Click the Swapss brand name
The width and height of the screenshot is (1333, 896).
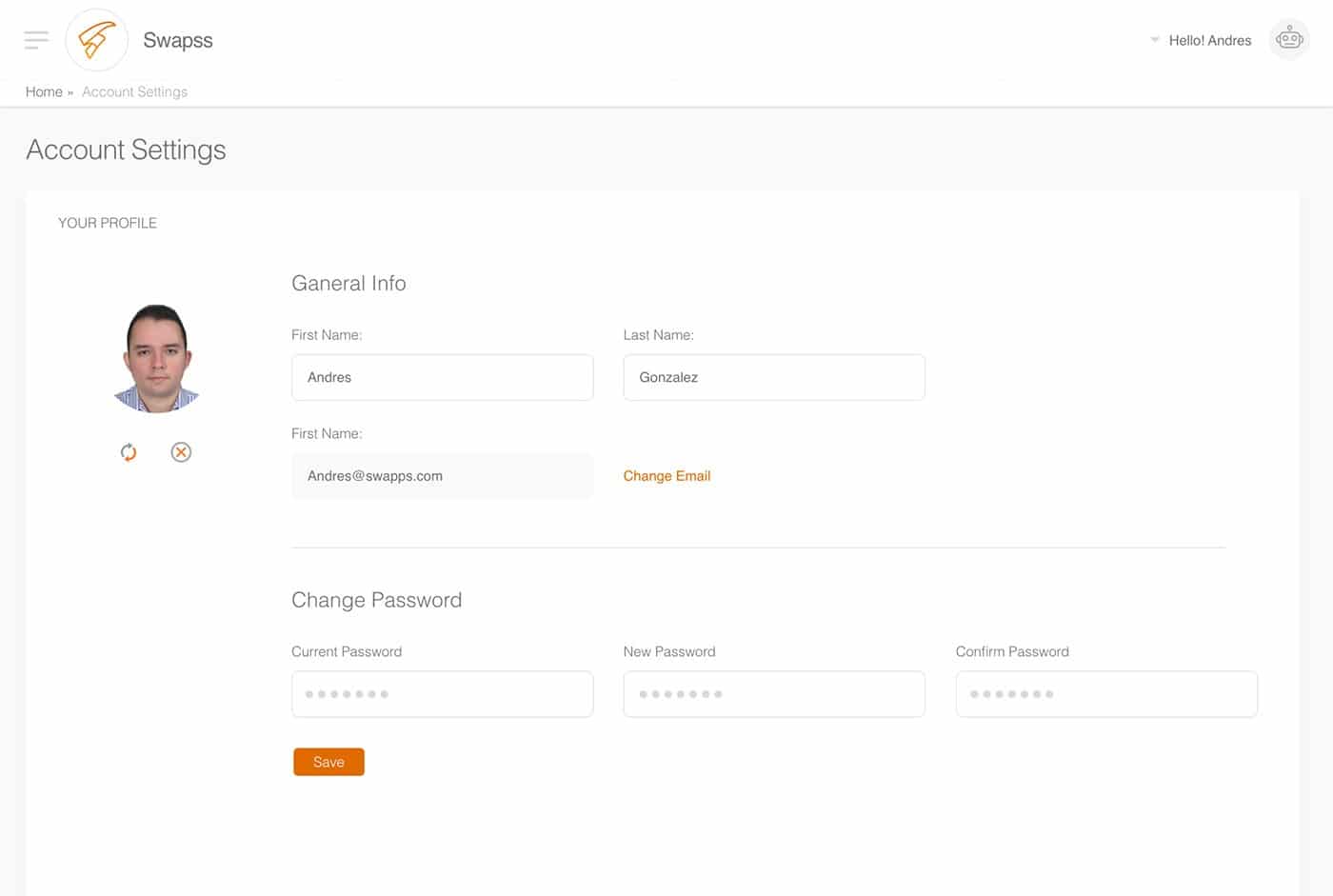[x=178, y=40]
